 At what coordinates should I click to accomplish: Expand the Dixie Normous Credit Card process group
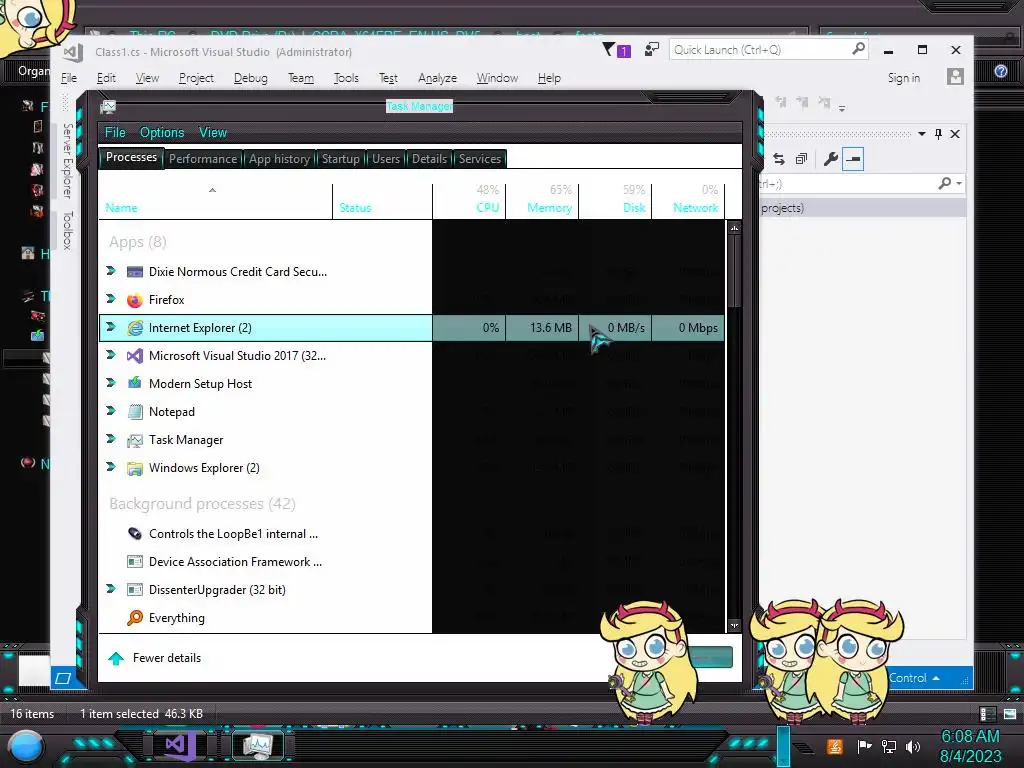pyautogui.click(x=111, y=271)
